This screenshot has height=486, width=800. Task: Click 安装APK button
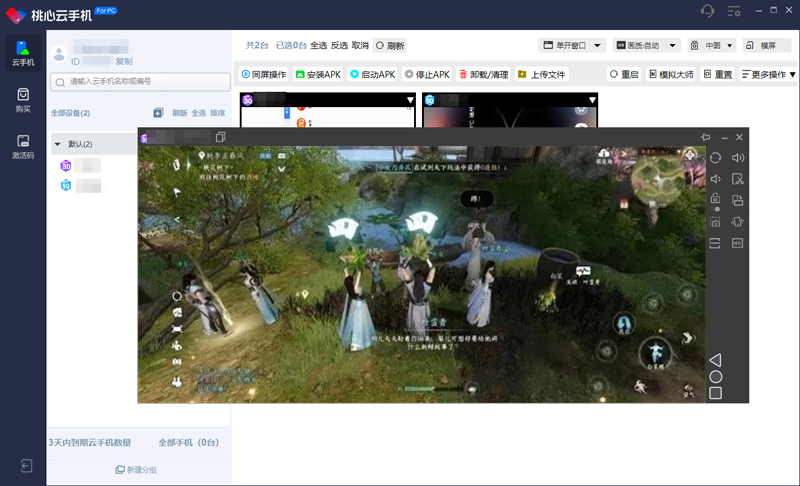(x=318, y=74)
